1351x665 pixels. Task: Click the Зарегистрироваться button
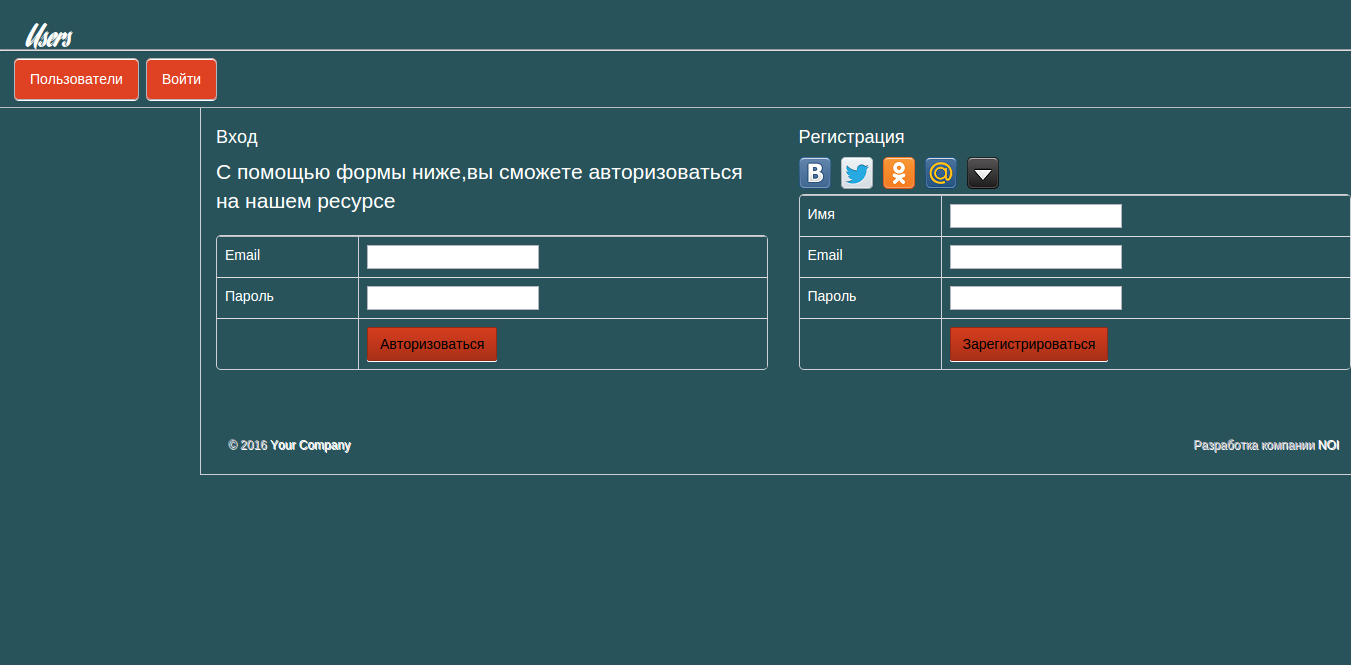(x=1028, y=344)
